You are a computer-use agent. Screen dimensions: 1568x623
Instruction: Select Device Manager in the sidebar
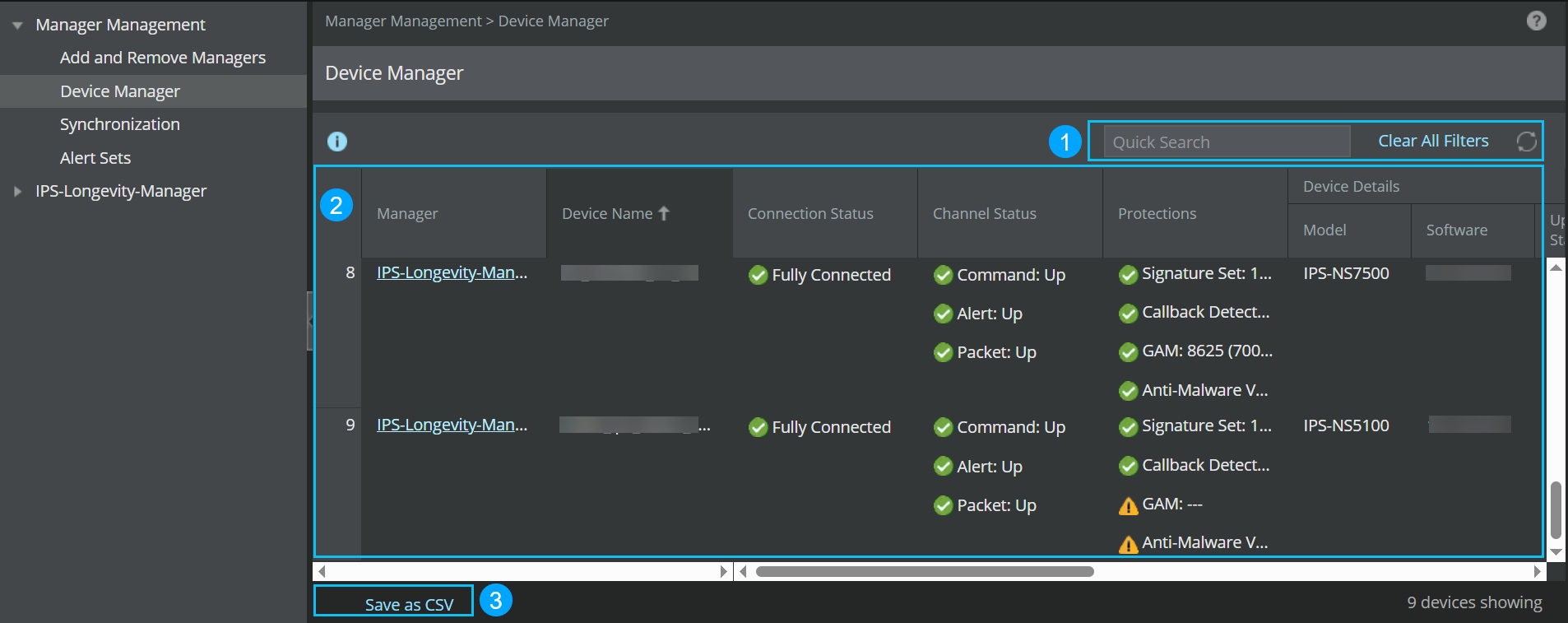coord(120,91)
